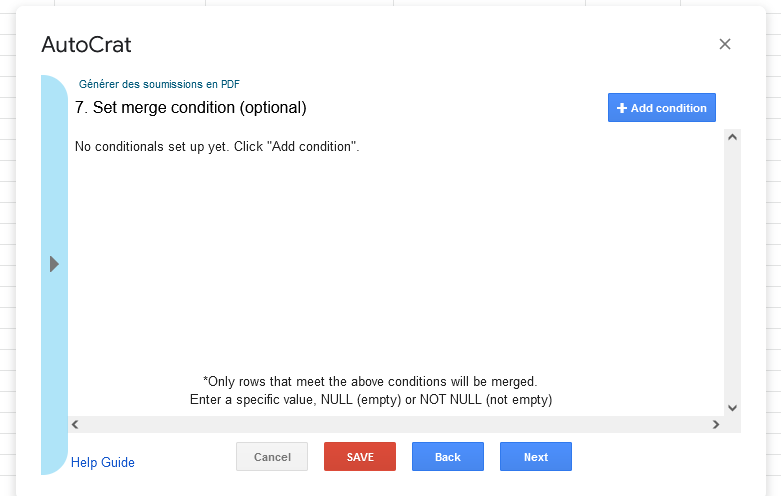Go Back to the previous step
The width and height of the screenshot is (781, 496).
(x=447, y=457)
